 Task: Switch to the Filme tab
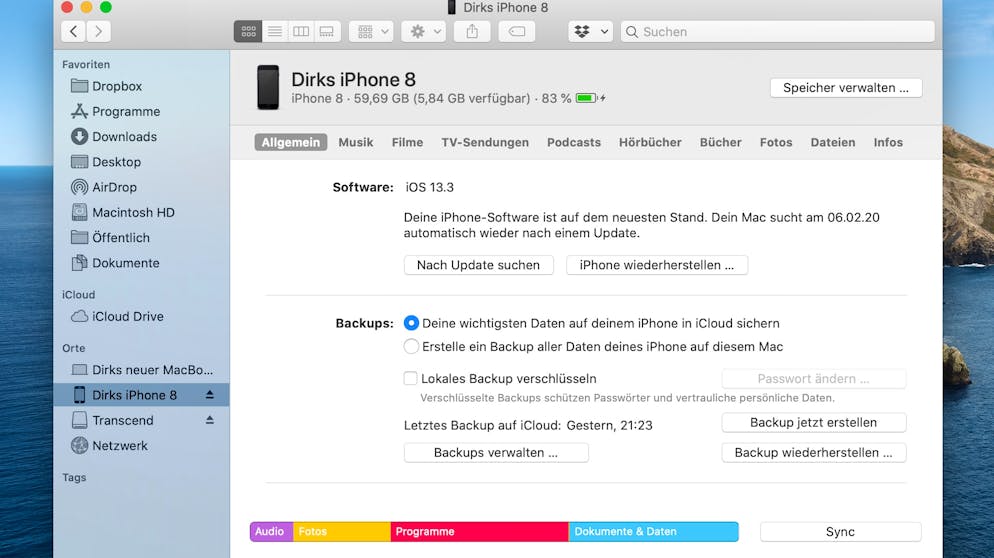pyautogui.click(x=407, y=142)
